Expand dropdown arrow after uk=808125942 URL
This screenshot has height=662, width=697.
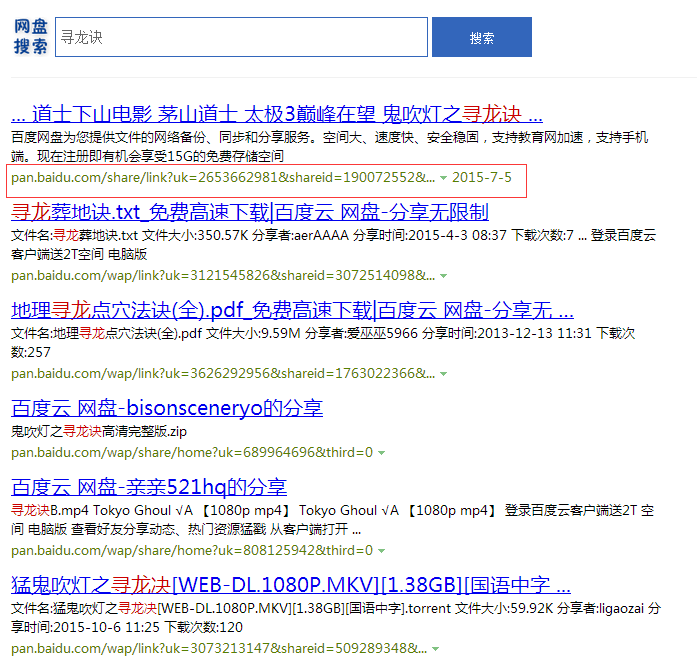click(381, 551)
